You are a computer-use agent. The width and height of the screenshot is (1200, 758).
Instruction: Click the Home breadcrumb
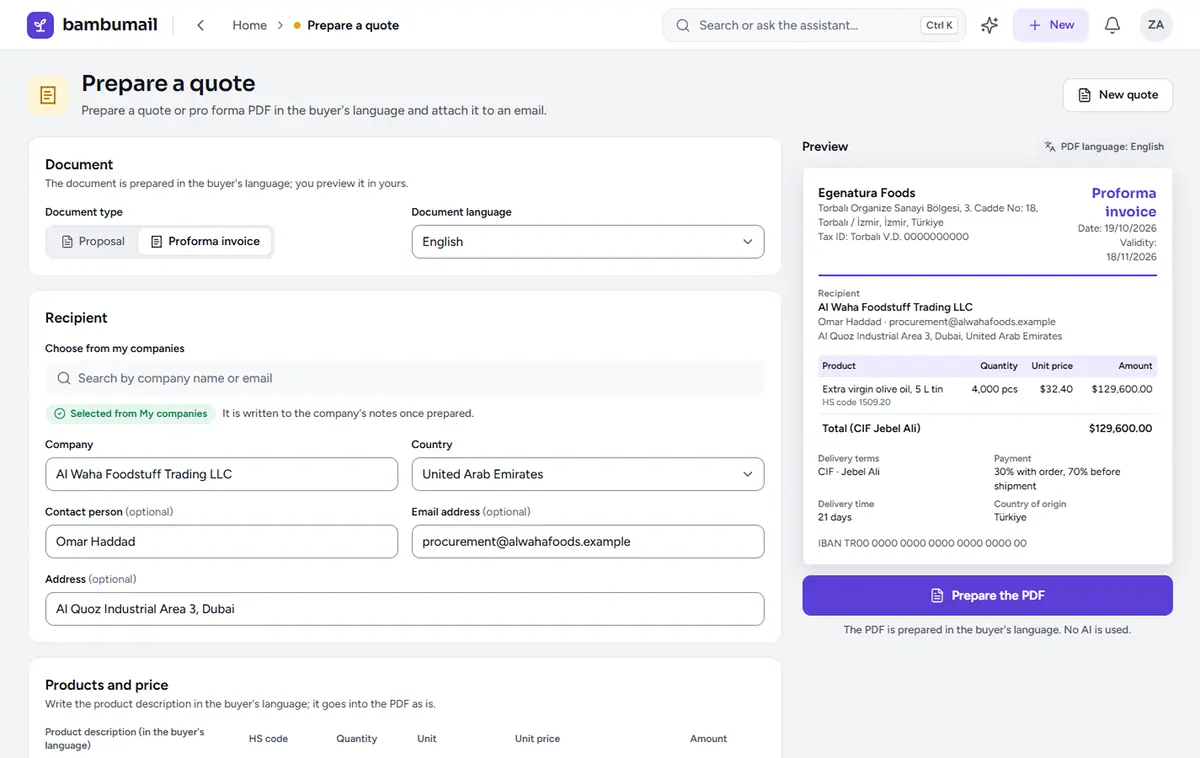(x=250, y=25)
